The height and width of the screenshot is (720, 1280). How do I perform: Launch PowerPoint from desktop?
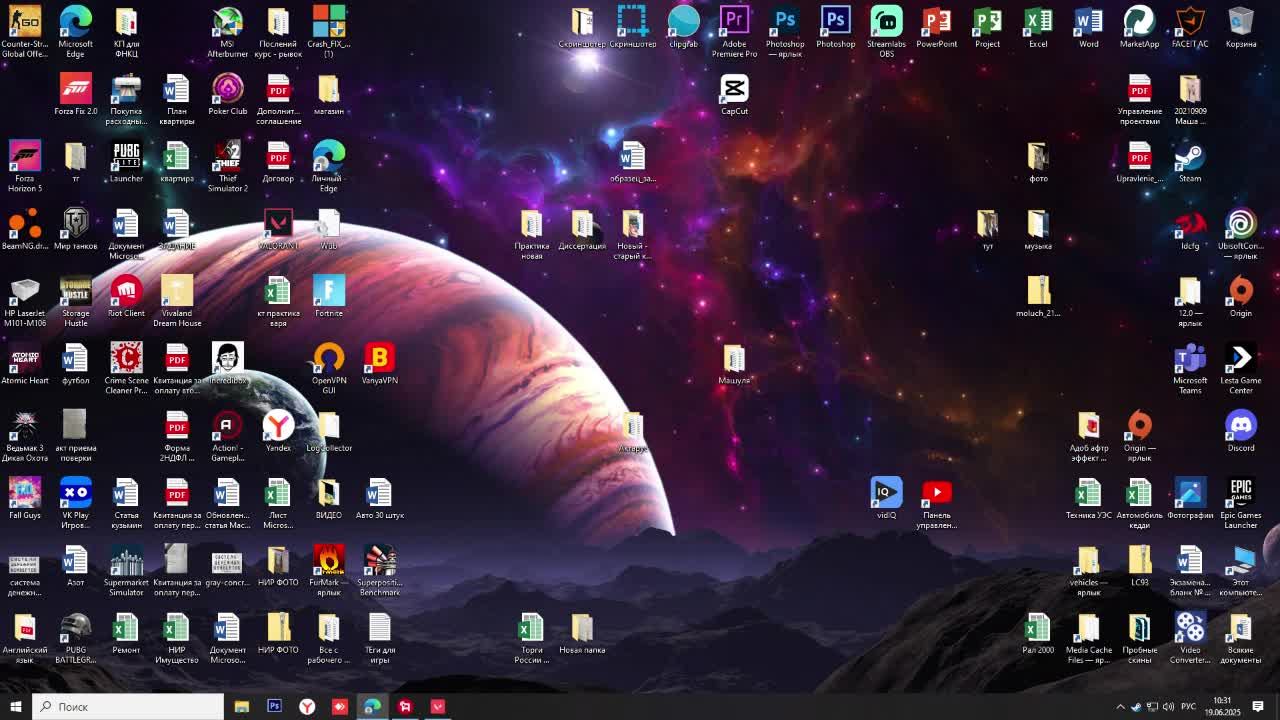(936, 27)
